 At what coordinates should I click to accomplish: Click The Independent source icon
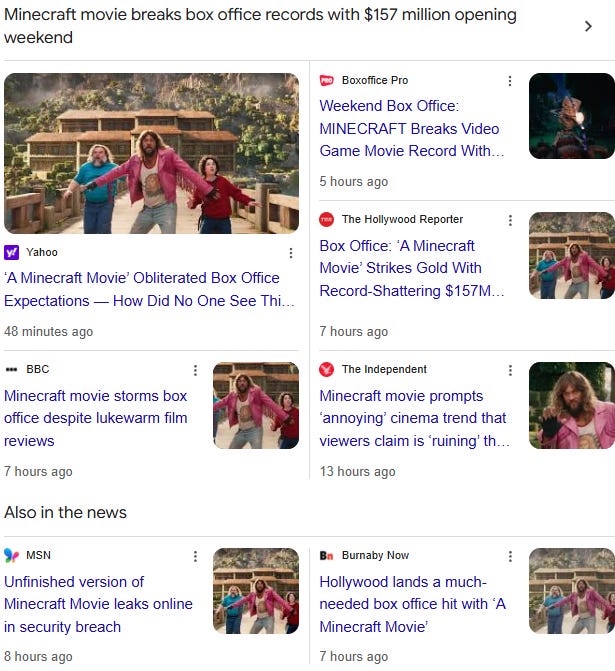(x=327, y=369)
